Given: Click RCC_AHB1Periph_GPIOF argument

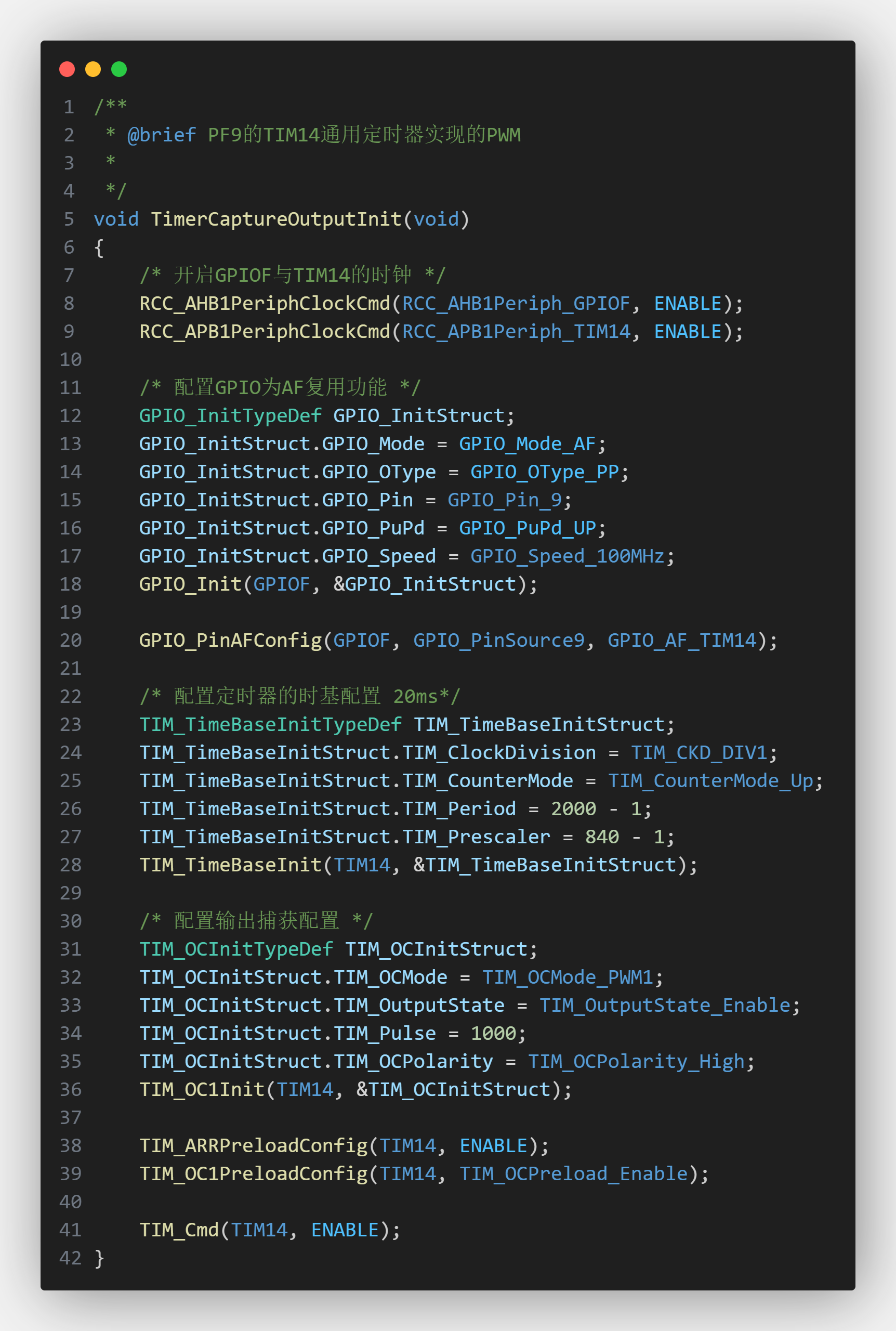Looking at the screenshot, I should coord(516,304).
